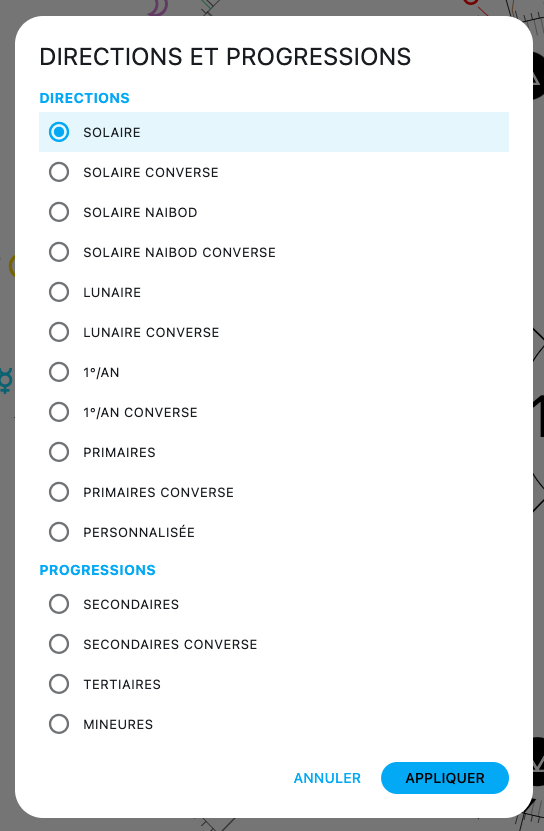The image size is (544, 831).
Task: Select Primaires direction radio button
Action: 274,452
